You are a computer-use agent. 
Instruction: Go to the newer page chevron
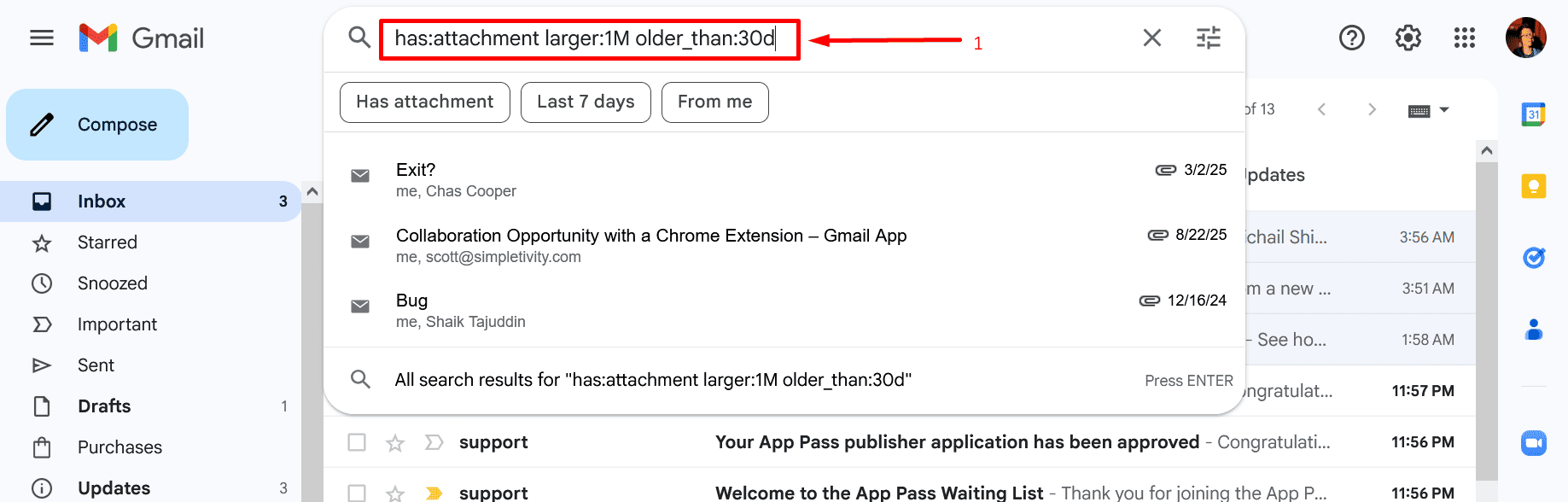[1322, 109]
